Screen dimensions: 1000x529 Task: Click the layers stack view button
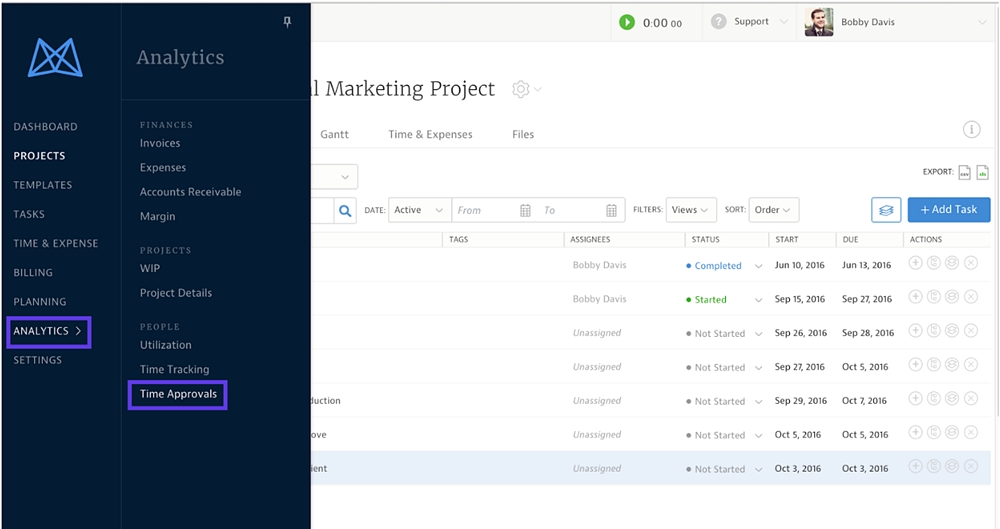pyautogui.click(x=885, y=210)
